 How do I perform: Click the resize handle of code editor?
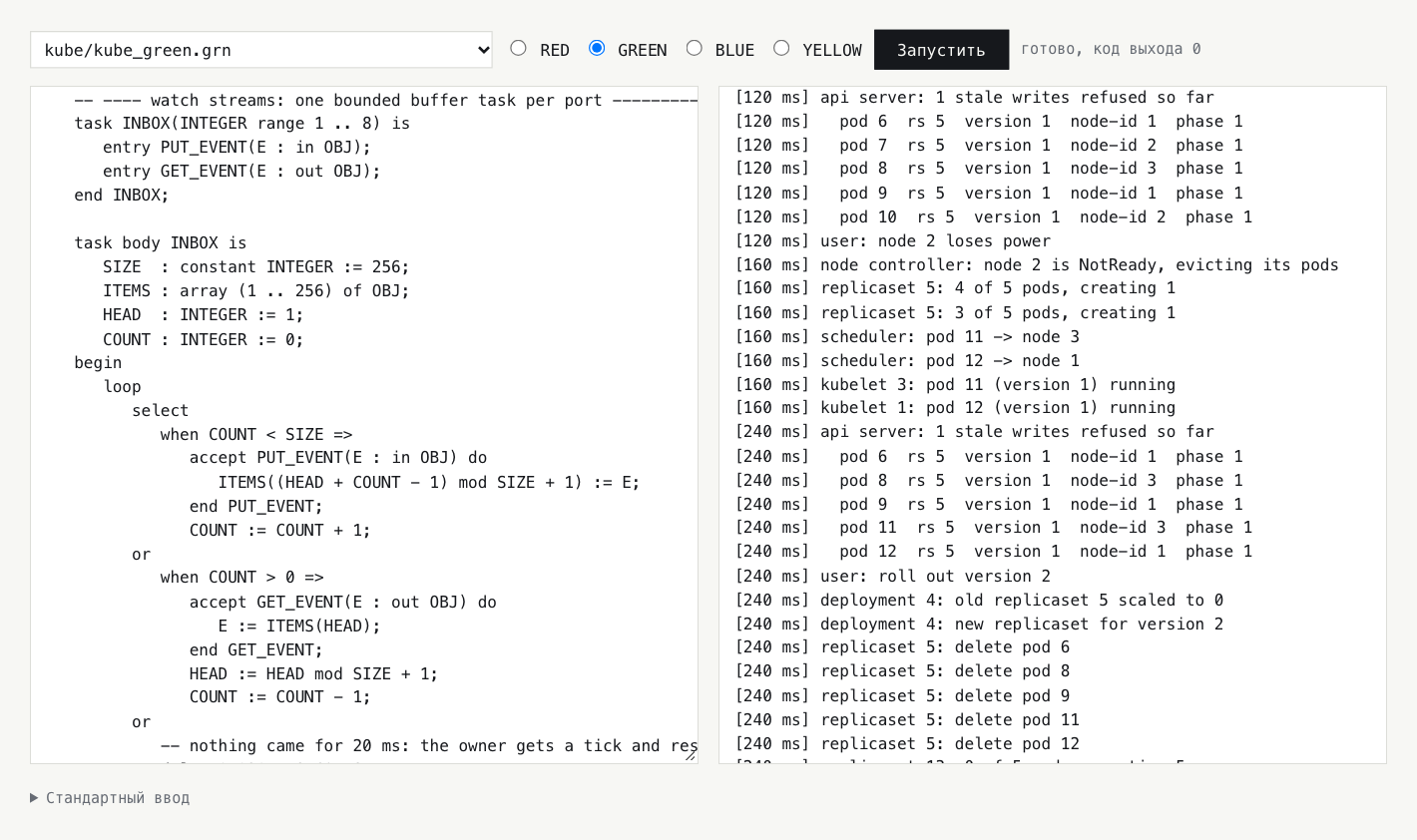(690, 755)
